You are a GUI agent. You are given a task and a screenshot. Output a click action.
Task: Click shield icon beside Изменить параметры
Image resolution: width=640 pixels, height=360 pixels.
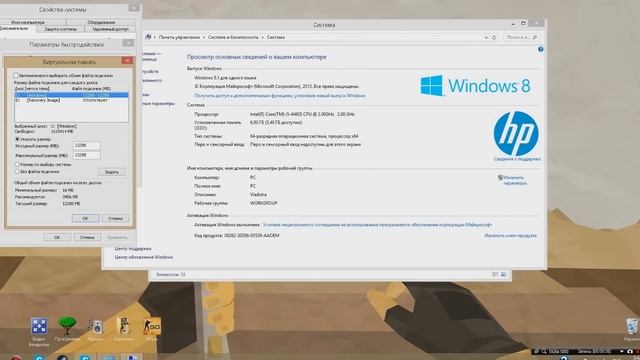(500, 178)
